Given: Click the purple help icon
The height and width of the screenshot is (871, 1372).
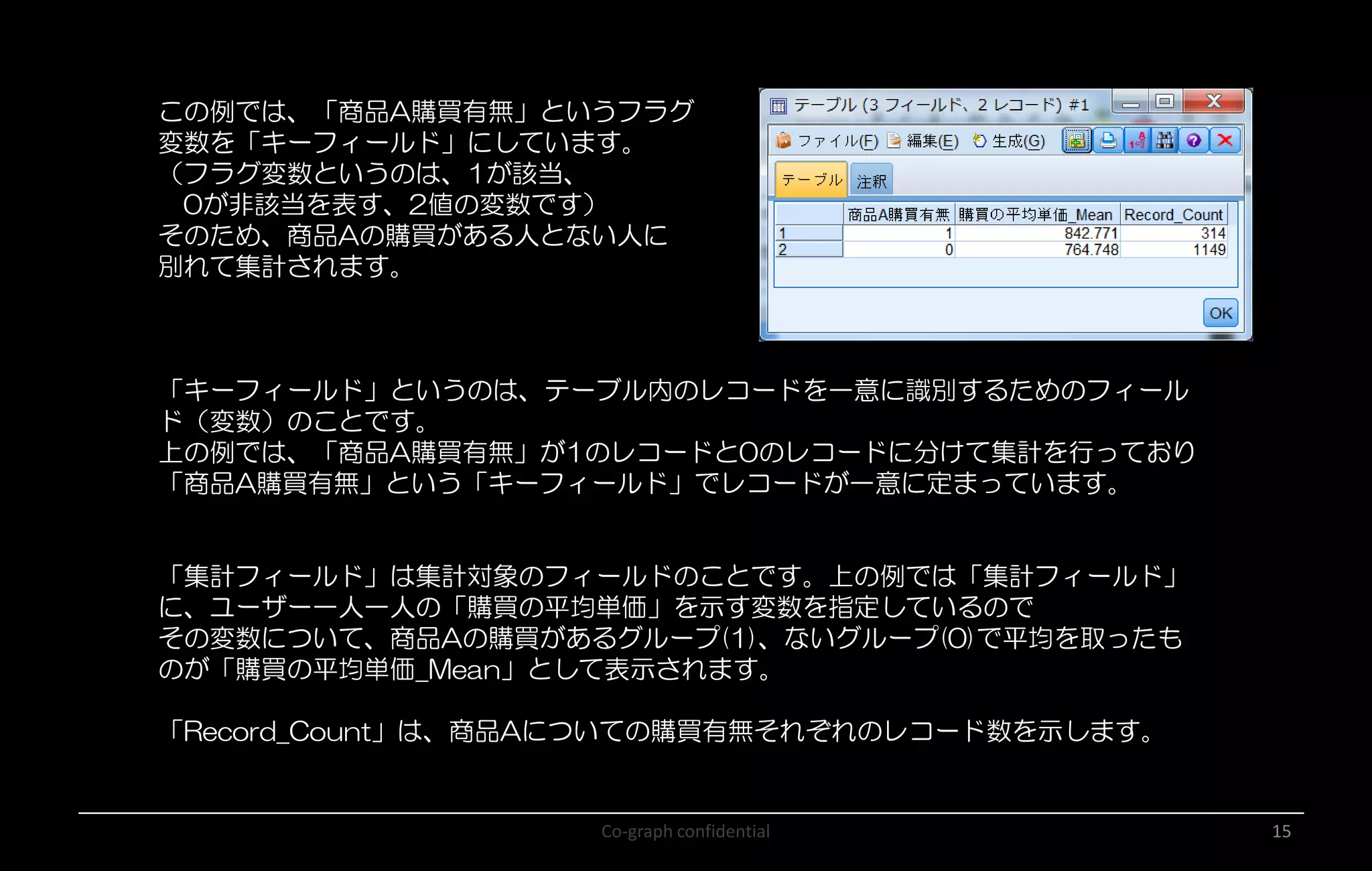Looking at the screenshot, I should click(1193, 141).
